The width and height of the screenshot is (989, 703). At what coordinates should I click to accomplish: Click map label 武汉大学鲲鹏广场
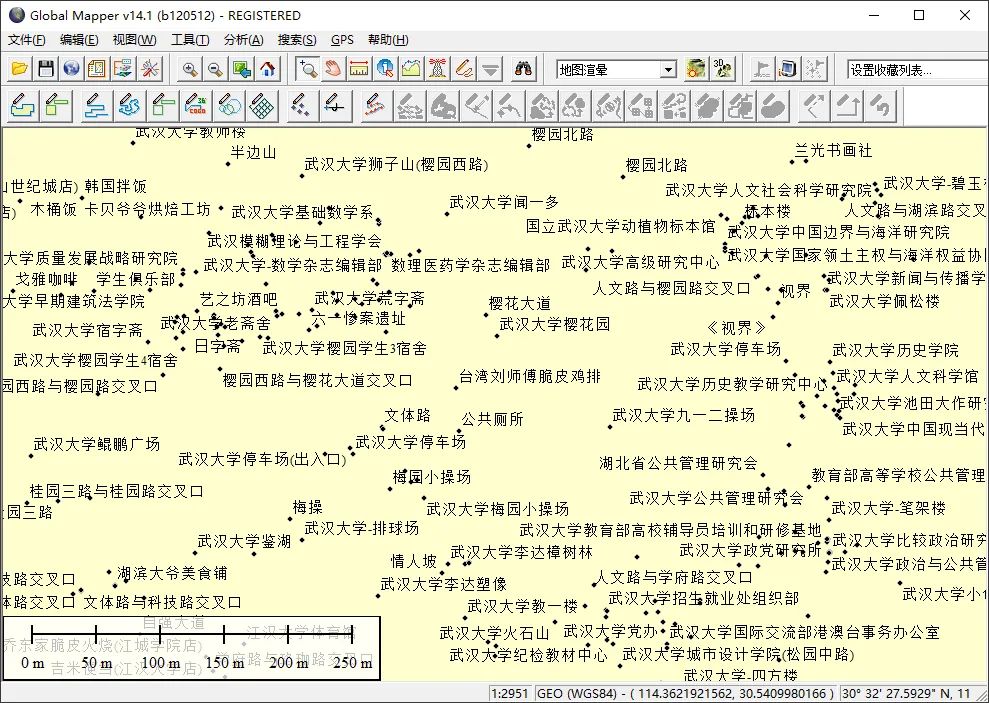[97, 443]
